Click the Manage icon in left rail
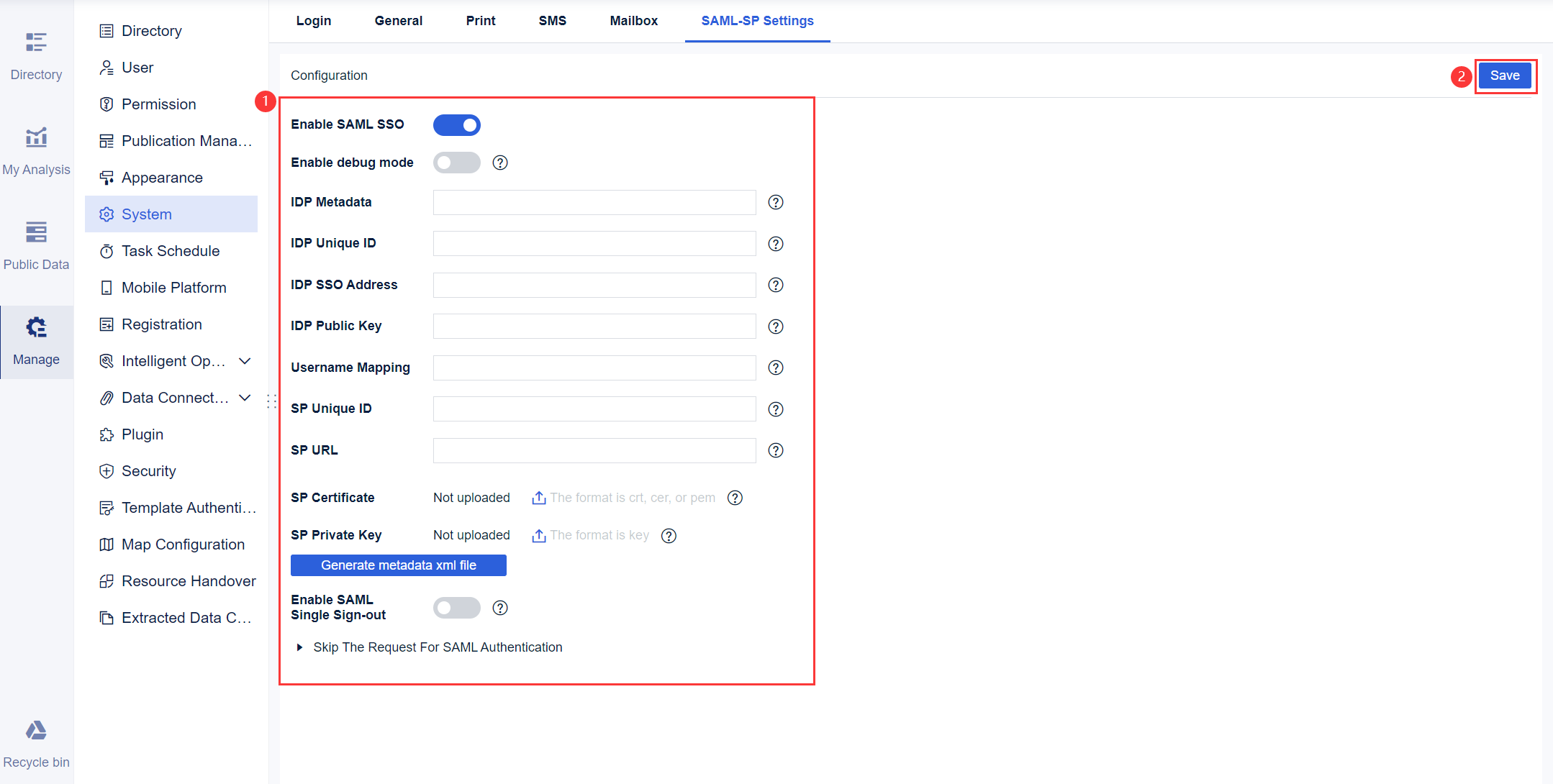The height and width of the screenshot is (784, 1553). (x=36, y=327)
